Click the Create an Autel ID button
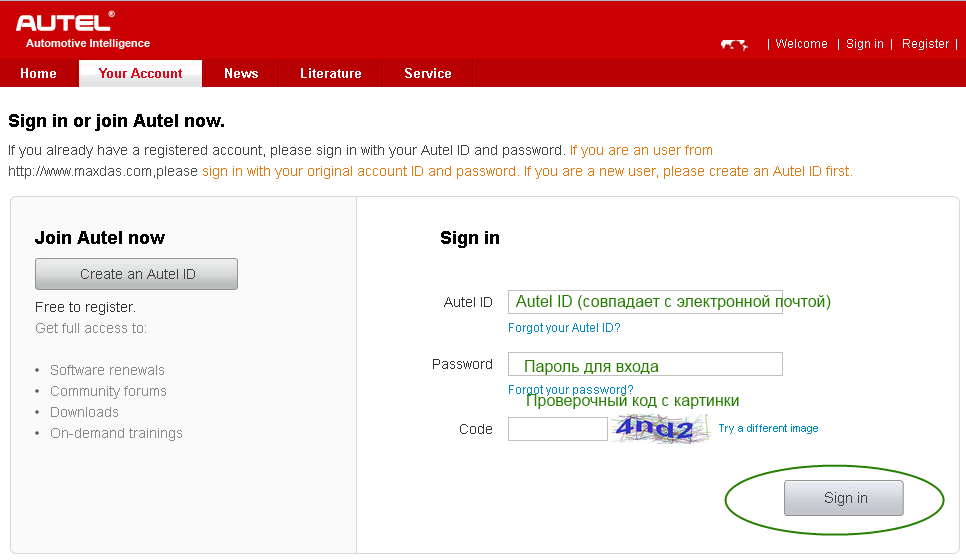Screen dimensions: 966x560 (136, 274)
